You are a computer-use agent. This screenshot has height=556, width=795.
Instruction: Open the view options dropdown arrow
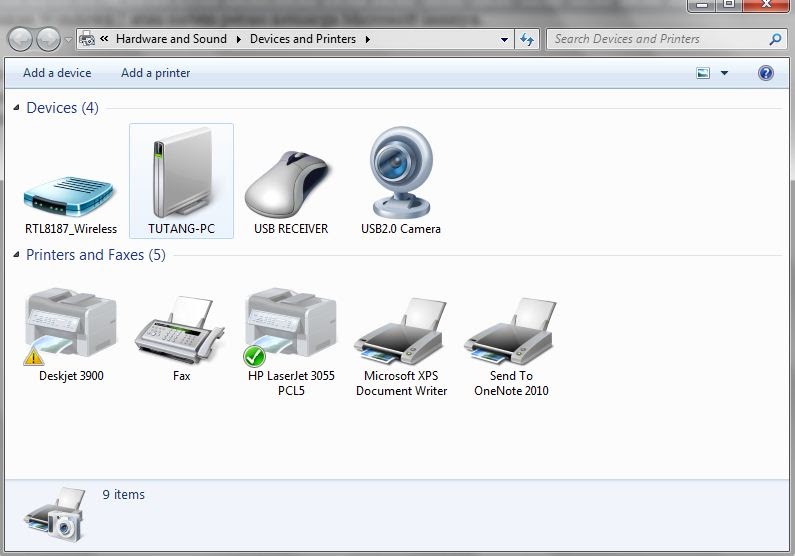725,73
